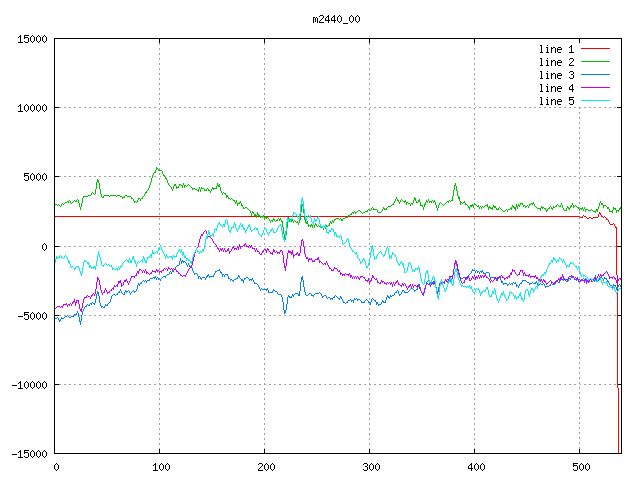Click the 10000 y-axis tick label
The image size is (640, 480).
click(32, 108)
